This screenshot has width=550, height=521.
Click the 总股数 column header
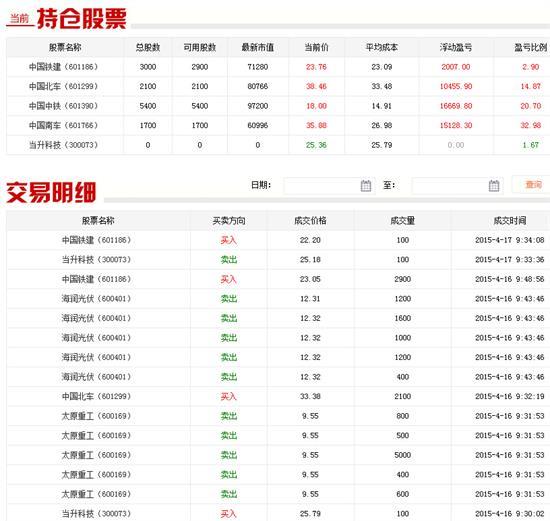(148, 47)
